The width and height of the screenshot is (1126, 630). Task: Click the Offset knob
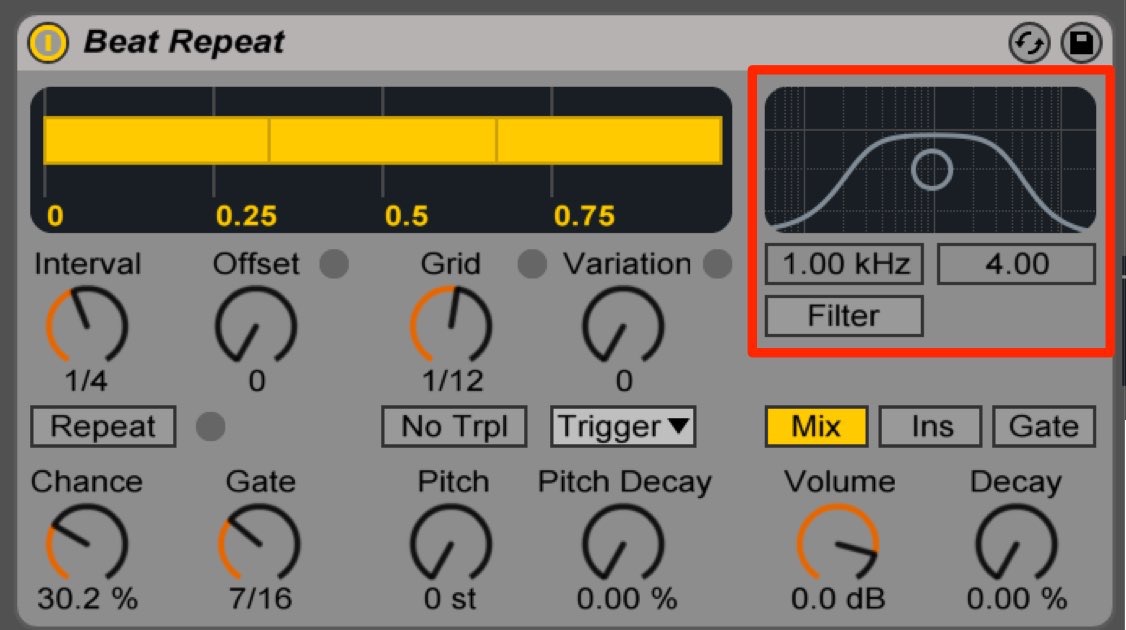pyautogui.click(x=256, y=325)
